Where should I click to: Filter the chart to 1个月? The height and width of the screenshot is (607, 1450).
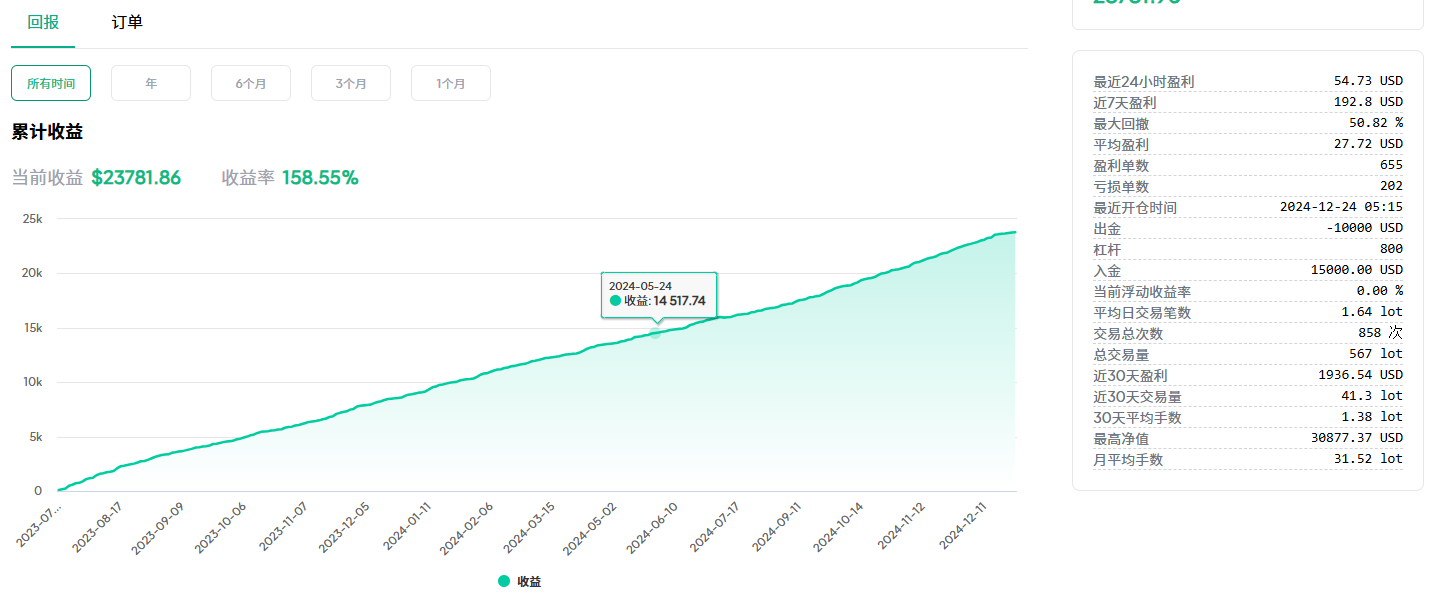click(451, 83)
